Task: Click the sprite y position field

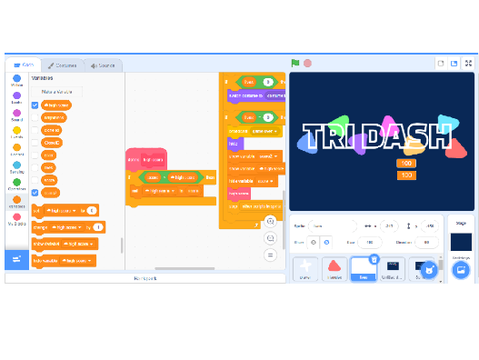Action: (x=430, y=226)
